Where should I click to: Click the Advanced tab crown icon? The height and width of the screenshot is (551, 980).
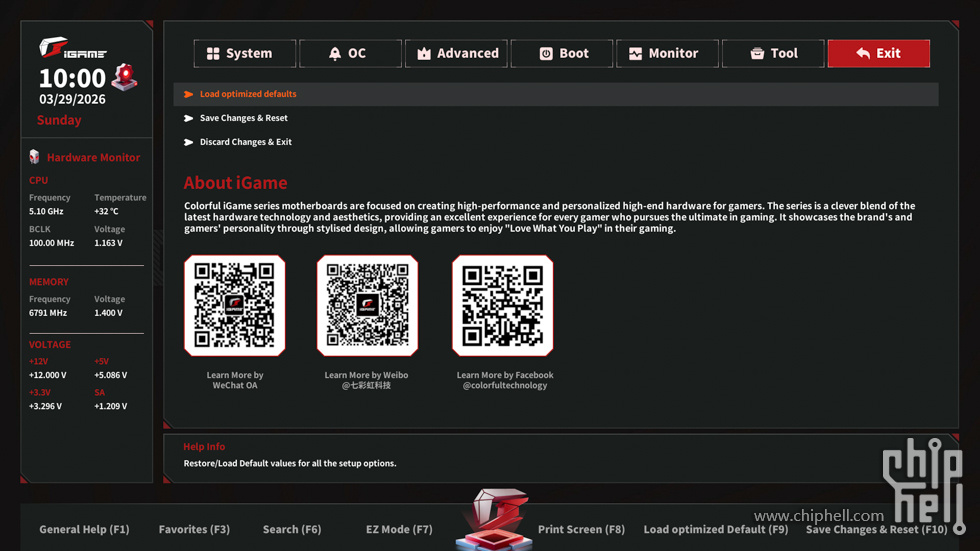pos(424,54)
